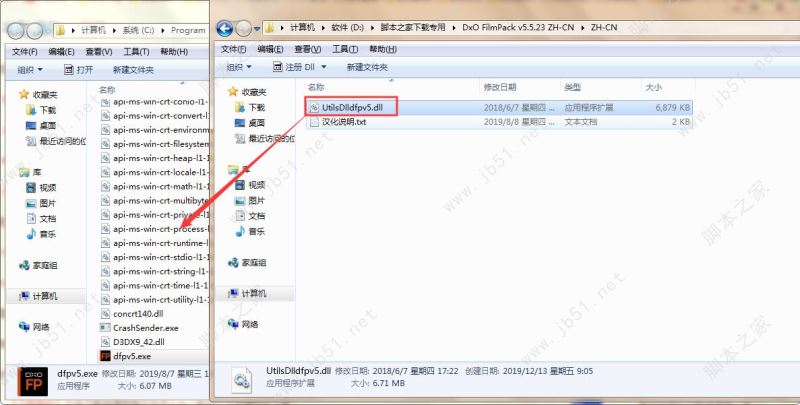Click the Forward button in ZH-CN window
800x405 pixels.
[x=243, y=29]
